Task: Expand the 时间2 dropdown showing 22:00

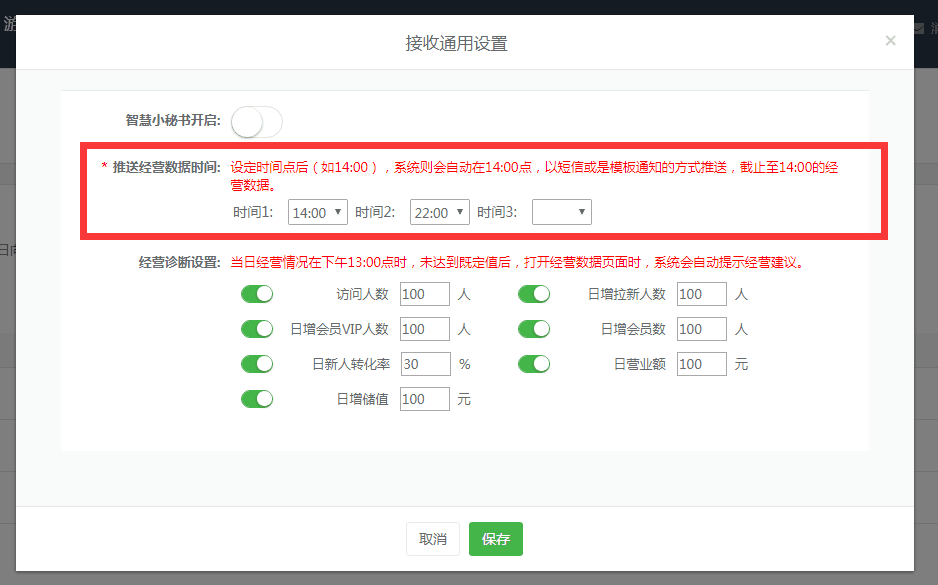Action: pos(439,212)
